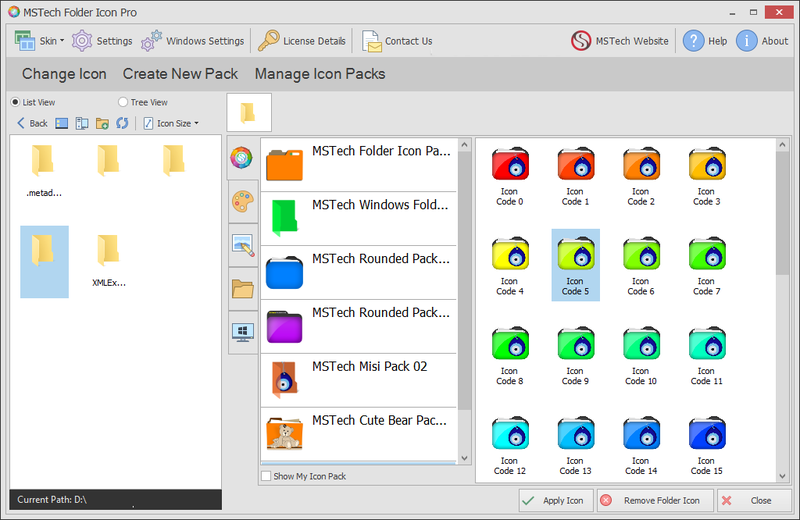
Task: Choose red Icon Code 0
Action: coord(510,176)
